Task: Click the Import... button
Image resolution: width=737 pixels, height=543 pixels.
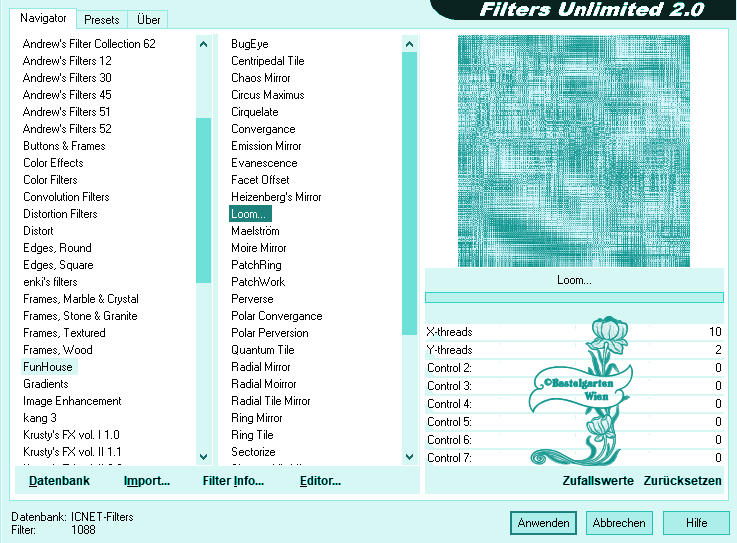Action: (x=147, y=480)
